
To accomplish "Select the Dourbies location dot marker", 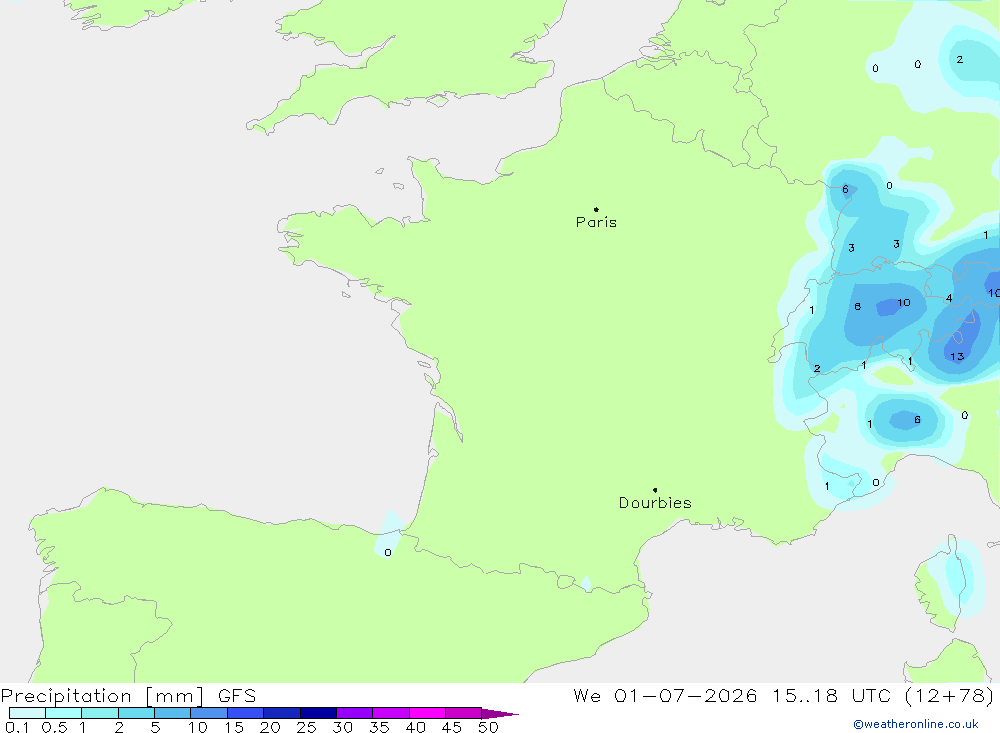I will click(655, 490).
